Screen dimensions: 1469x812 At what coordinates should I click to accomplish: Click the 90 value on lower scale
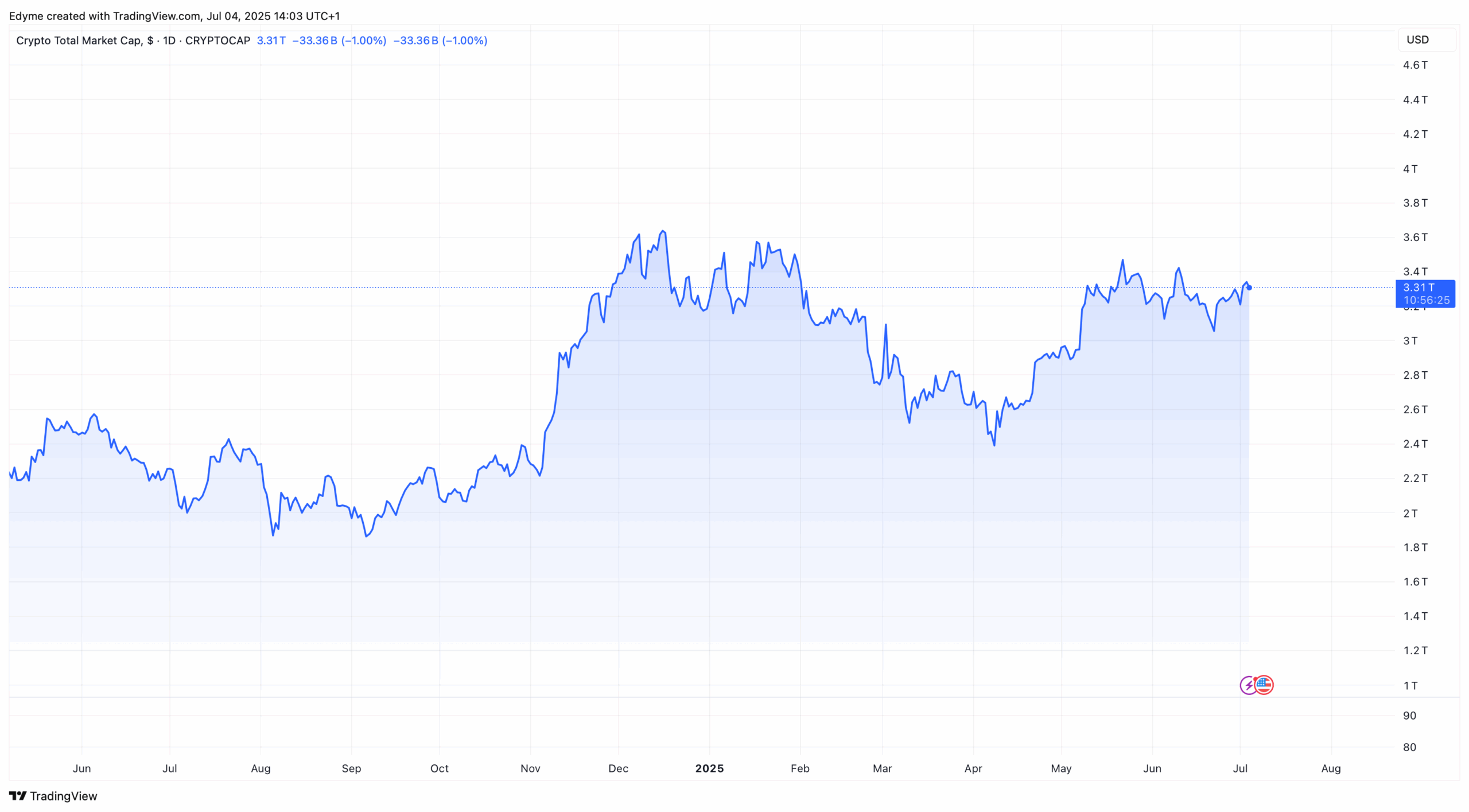pyautogui.click(x=1409, y=716)
